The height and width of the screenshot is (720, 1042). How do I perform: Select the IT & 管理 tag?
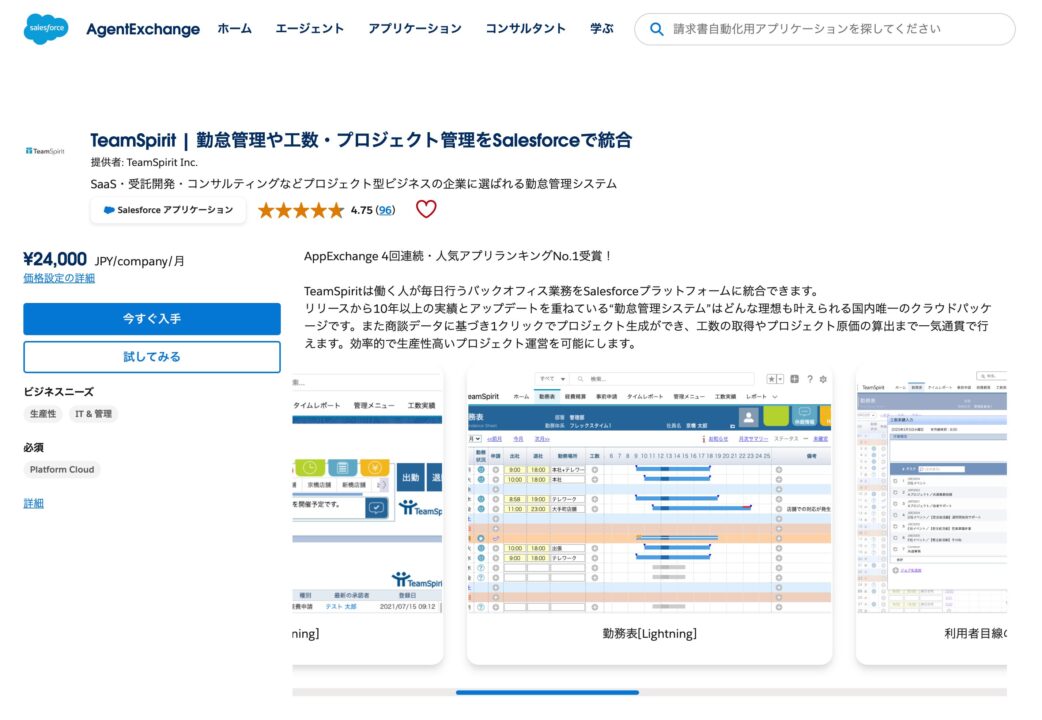[93, 414]
